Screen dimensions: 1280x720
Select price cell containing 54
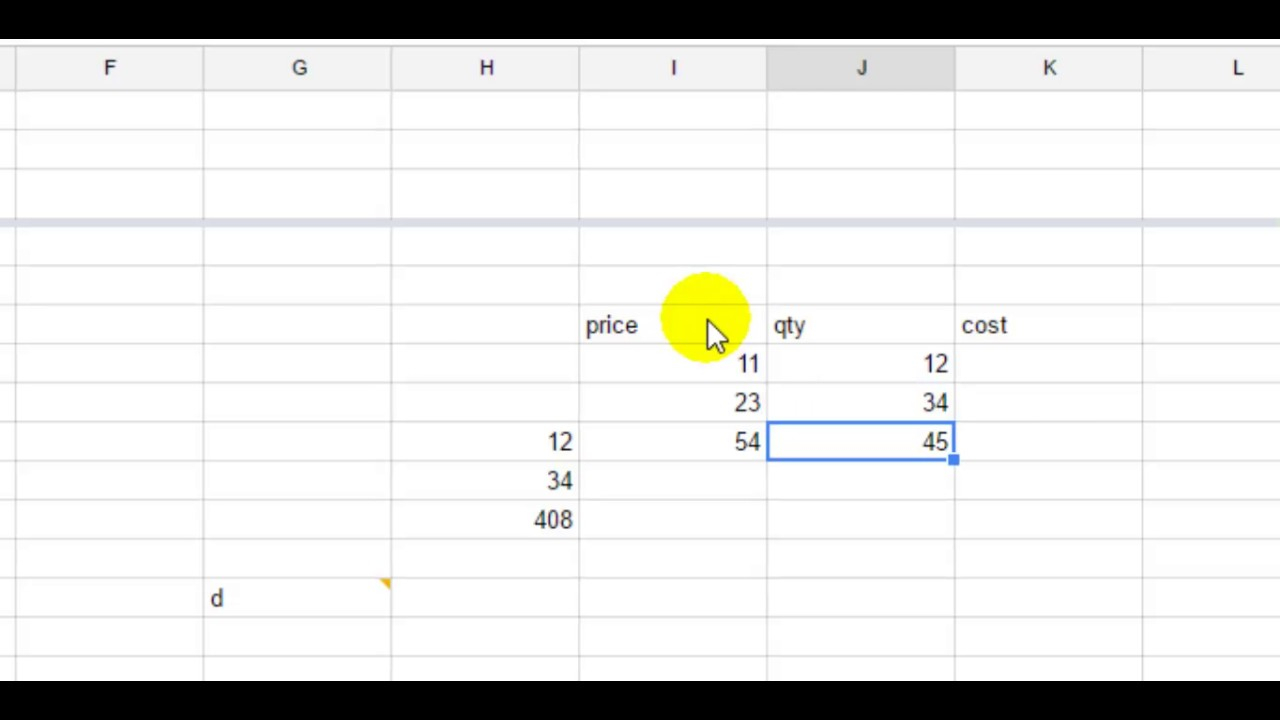tap(673, 443)
